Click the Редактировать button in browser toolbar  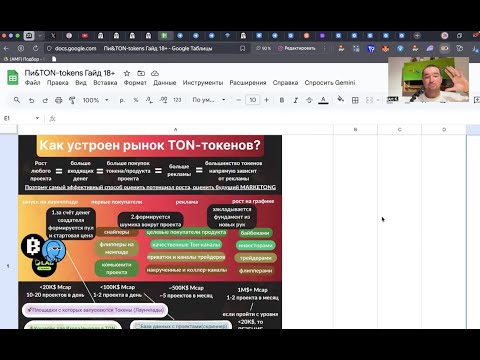[296, 48]
